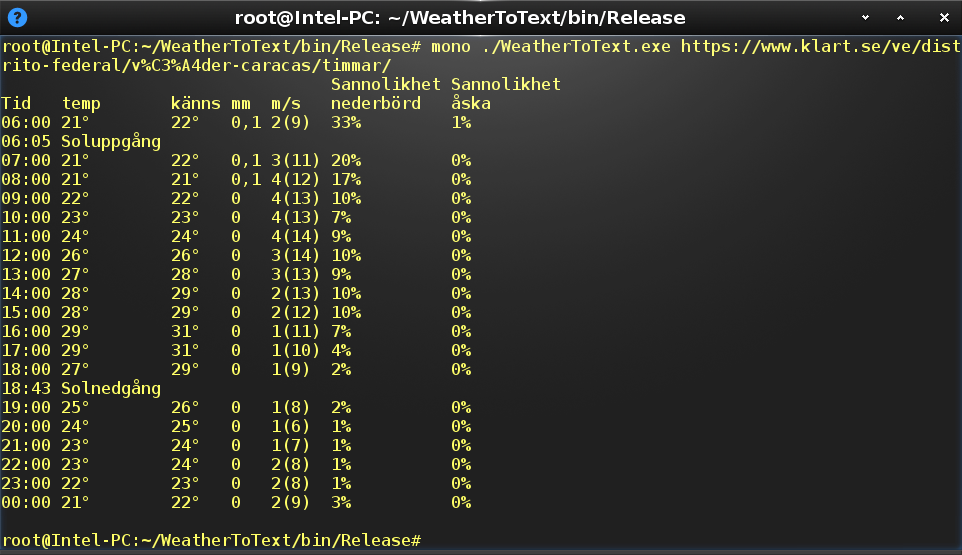The width and height of the screenshot is (962, 555).
Task: Click the 'känns' column header
Action: [x=196, y=103]
